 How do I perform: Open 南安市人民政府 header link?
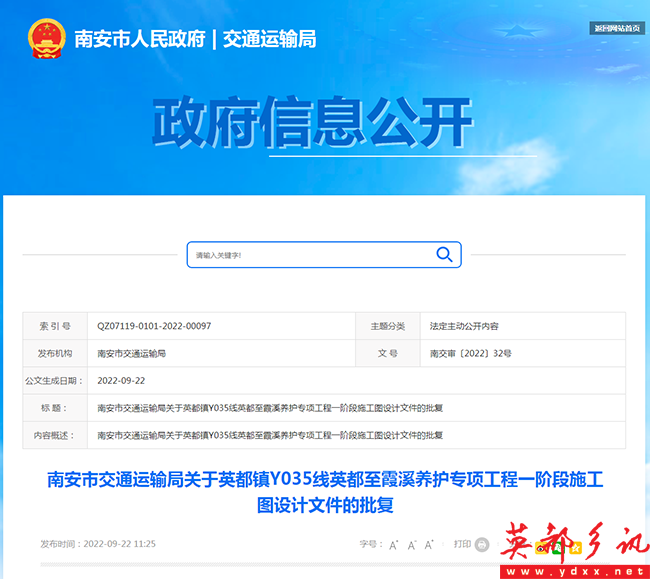pos(140,39)
